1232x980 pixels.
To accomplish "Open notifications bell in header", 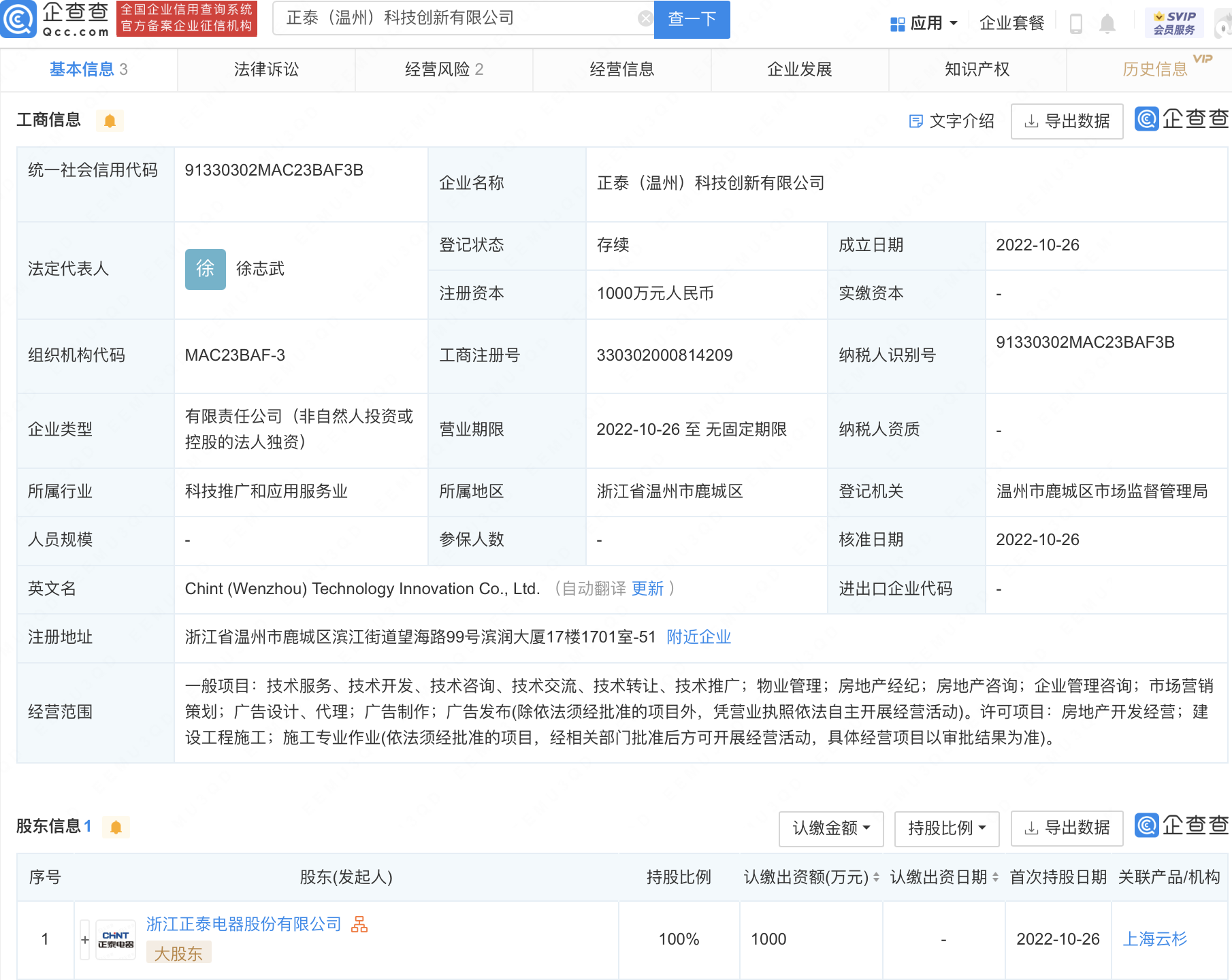I will [x=1107, y=24].
